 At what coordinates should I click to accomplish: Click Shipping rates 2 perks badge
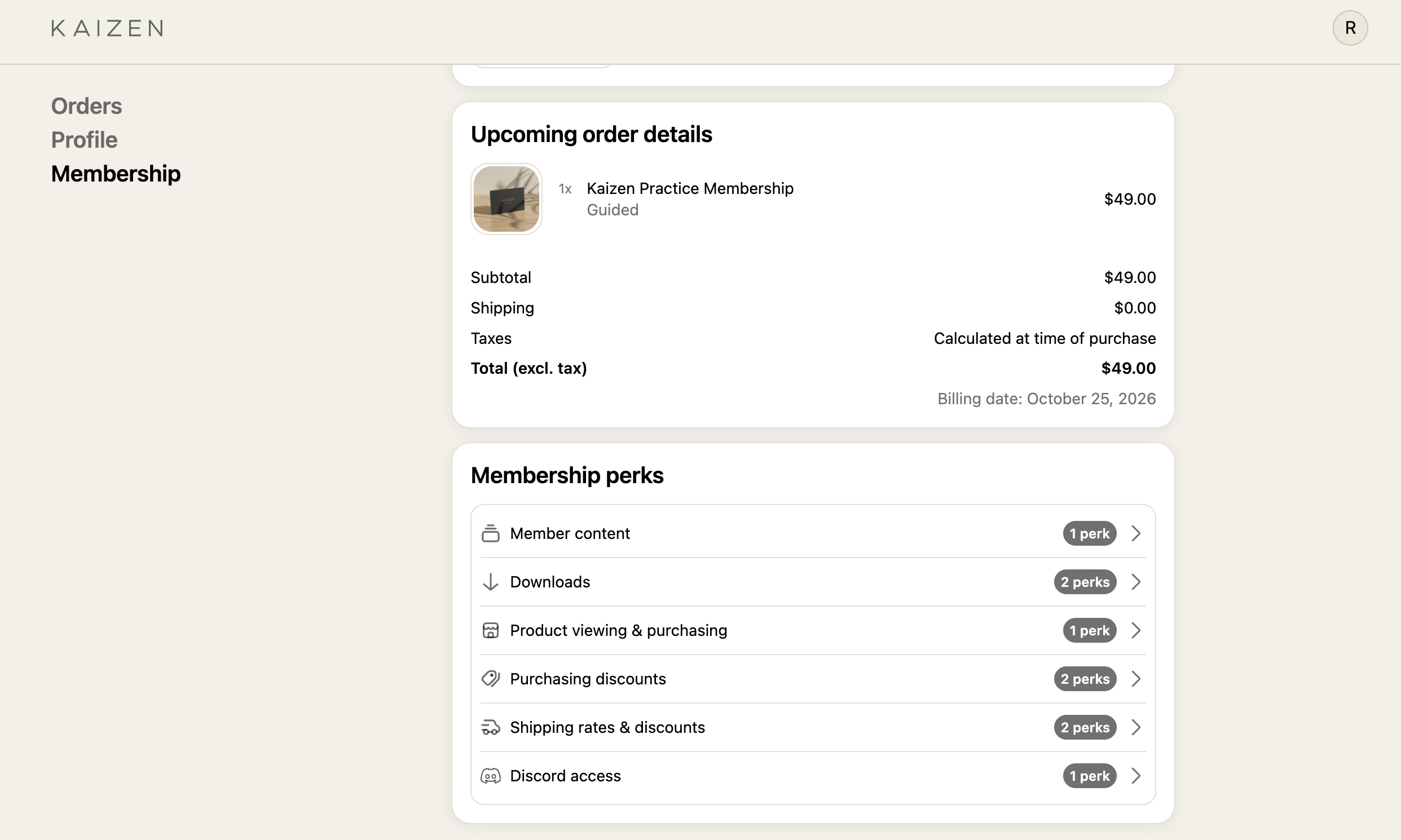pyautogui.click(x=1085, y=727)
